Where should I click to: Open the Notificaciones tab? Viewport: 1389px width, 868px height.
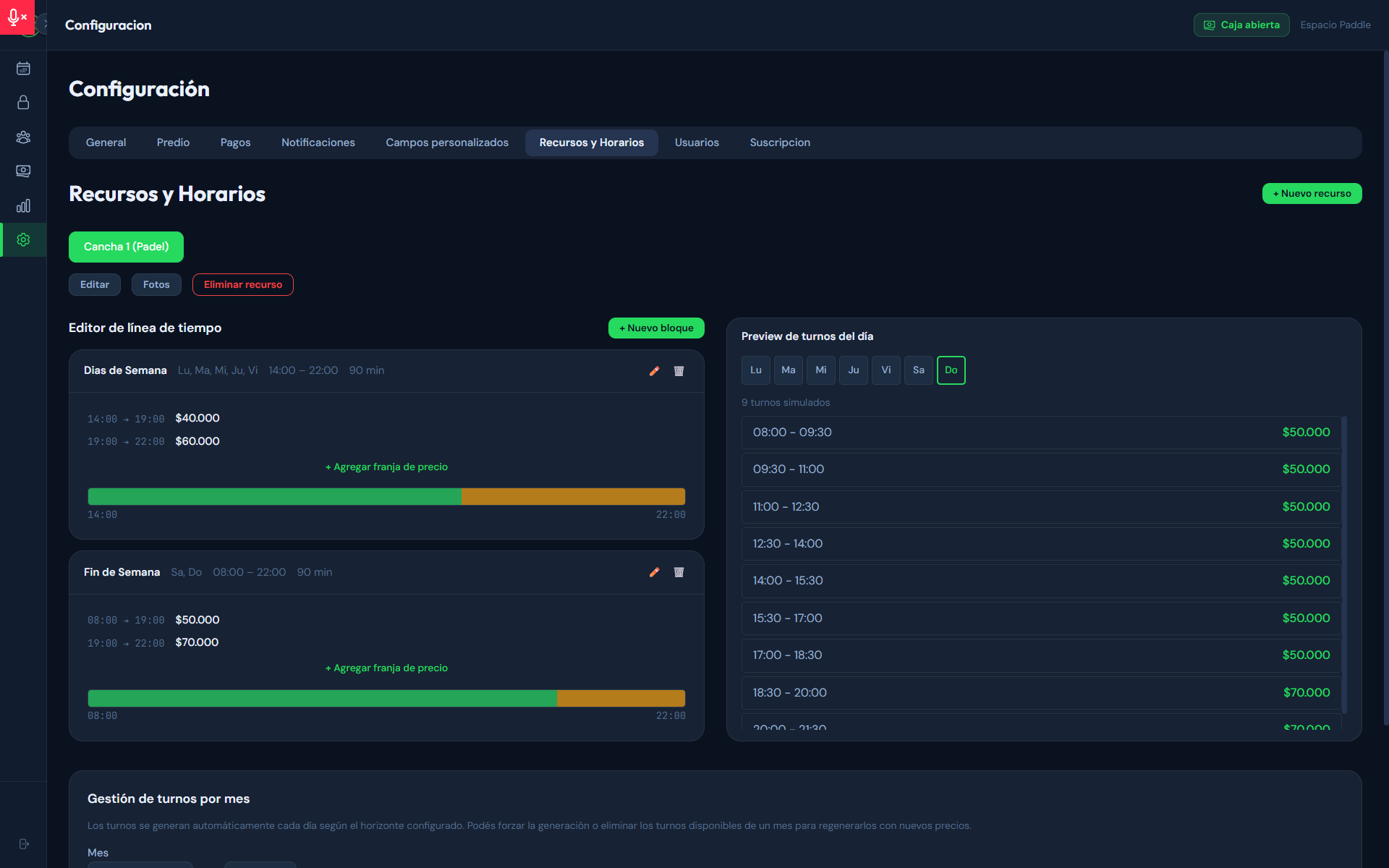click(x=318, y=142)
